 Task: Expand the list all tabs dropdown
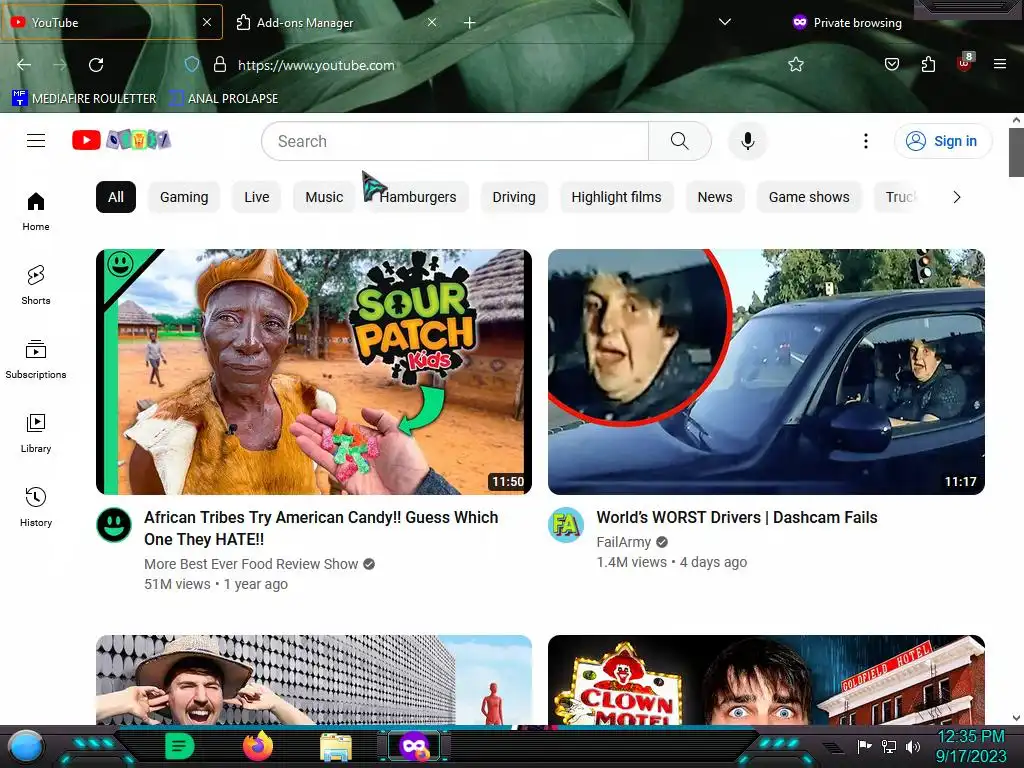pos(724,22)
